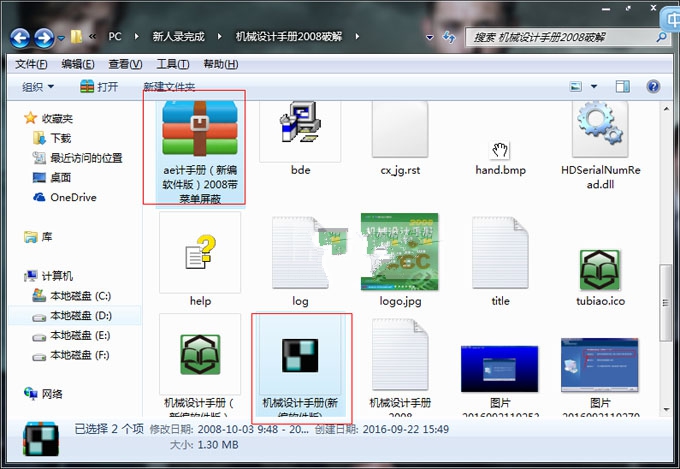
Task: Open the 组织 dropdown
Action: click(x=38, y=87)
